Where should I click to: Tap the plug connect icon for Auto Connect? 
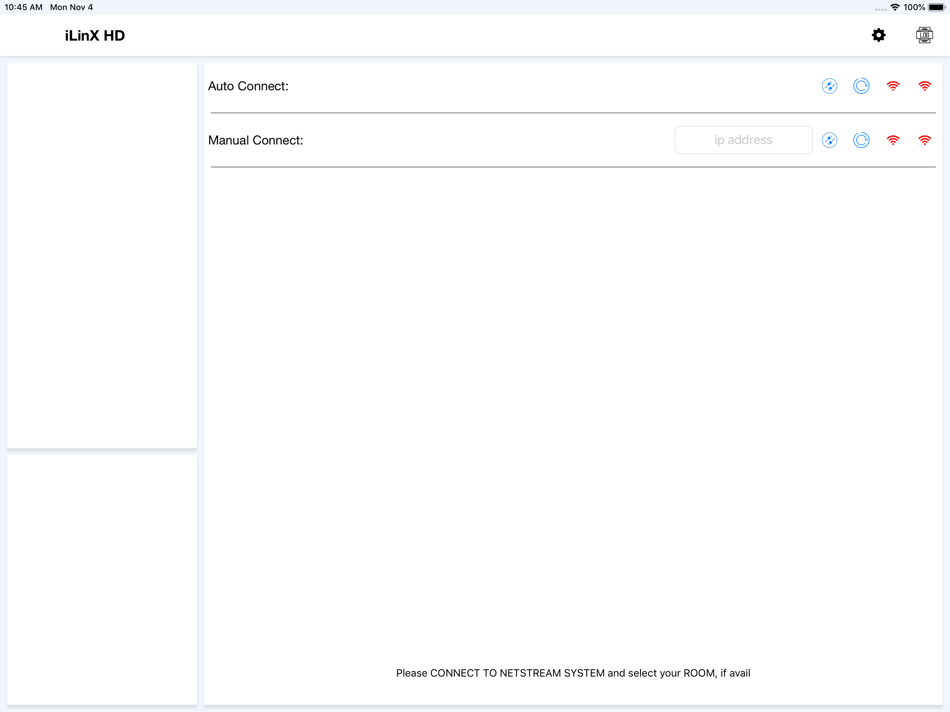(829, 86)
